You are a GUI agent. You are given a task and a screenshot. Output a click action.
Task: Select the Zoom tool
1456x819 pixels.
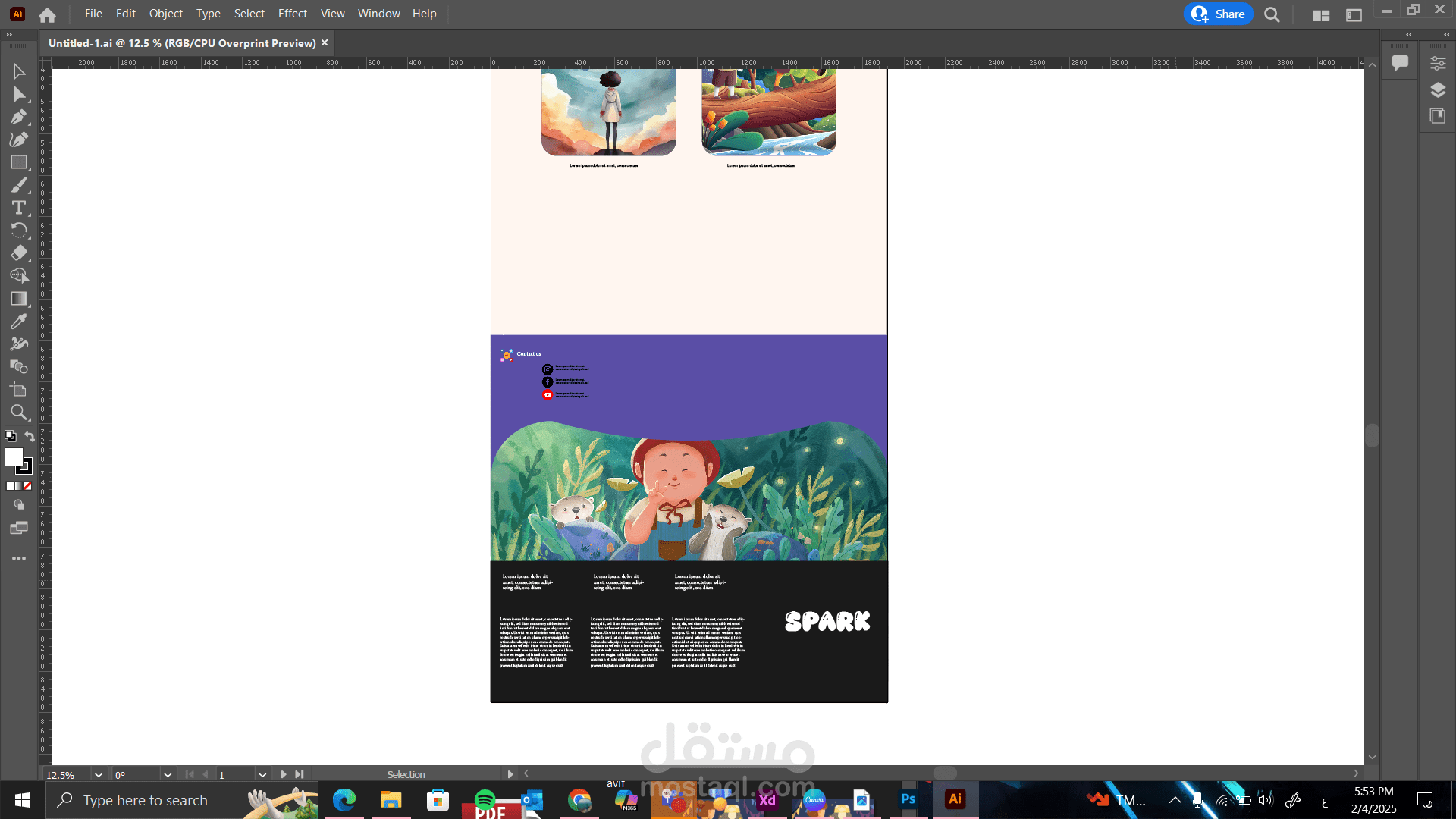(x=19, y=413)
